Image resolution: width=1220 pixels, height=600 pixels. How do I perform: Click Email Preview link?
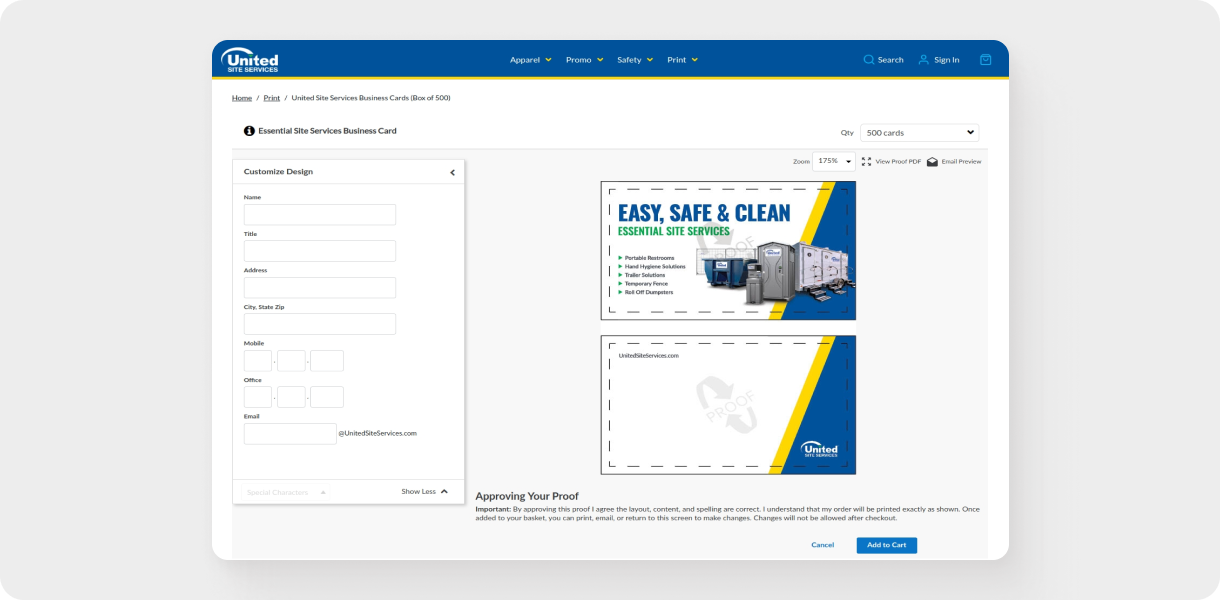coord(961,161)
